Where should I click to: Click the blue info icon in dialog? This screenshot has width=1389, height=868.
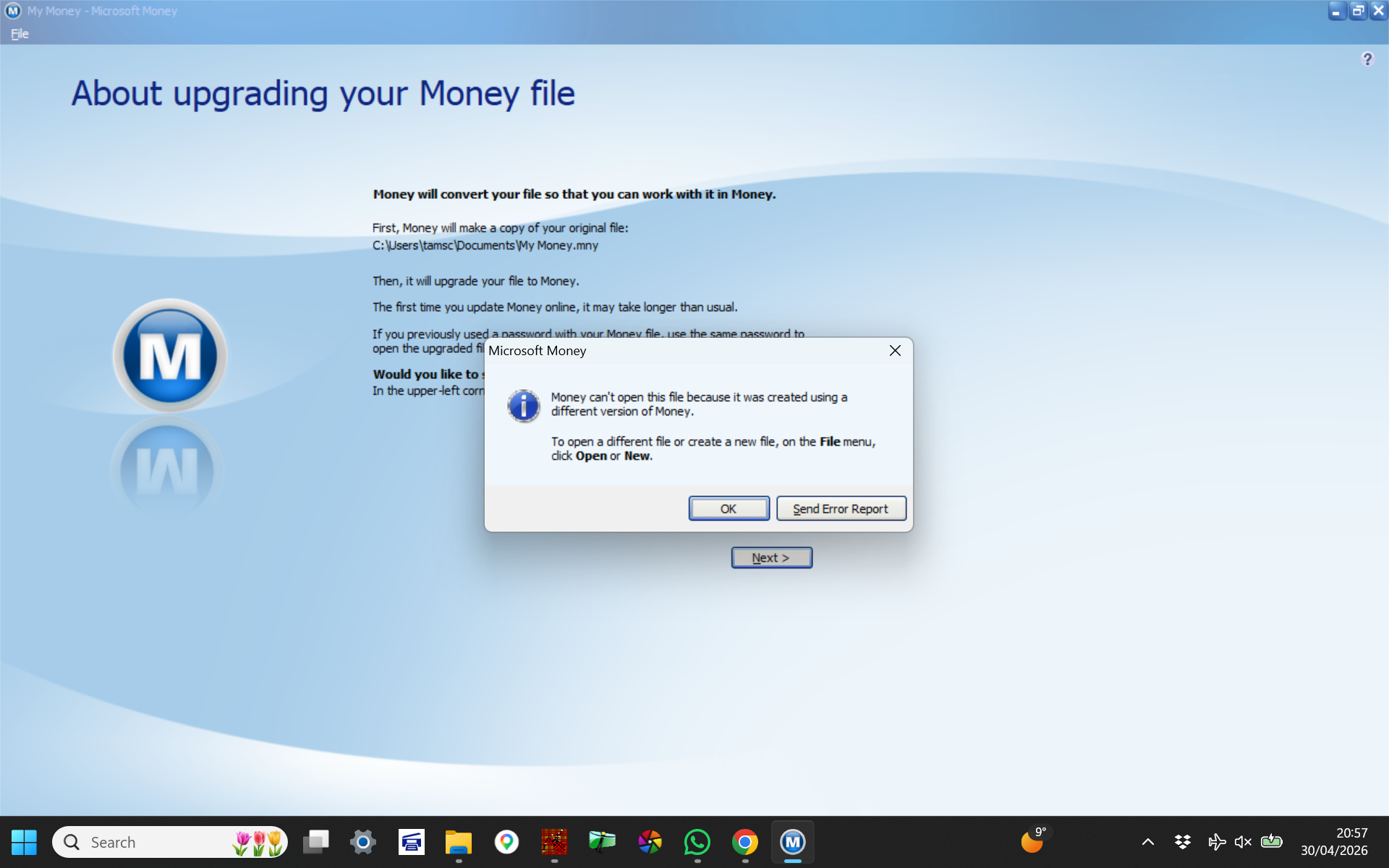[523, 406]
